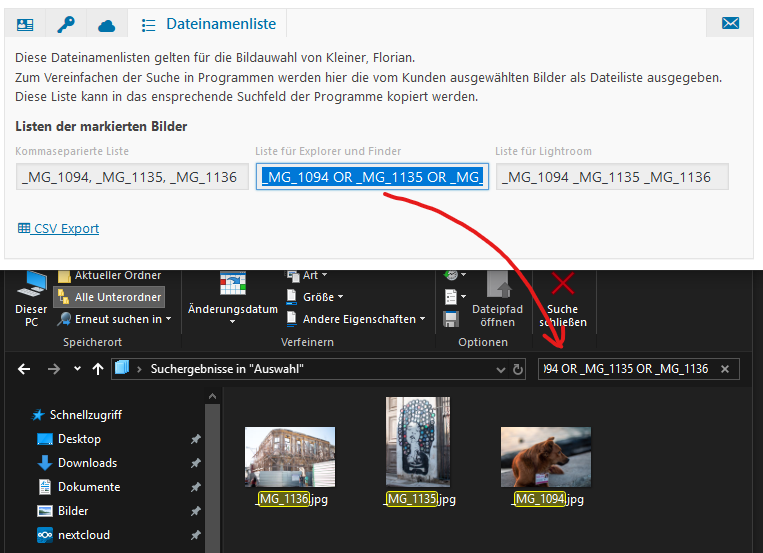Viewport: 763px width, 553px height.
Task: Click the comma-separated list field
Action: pyautogui.click(x=131, y=177)
